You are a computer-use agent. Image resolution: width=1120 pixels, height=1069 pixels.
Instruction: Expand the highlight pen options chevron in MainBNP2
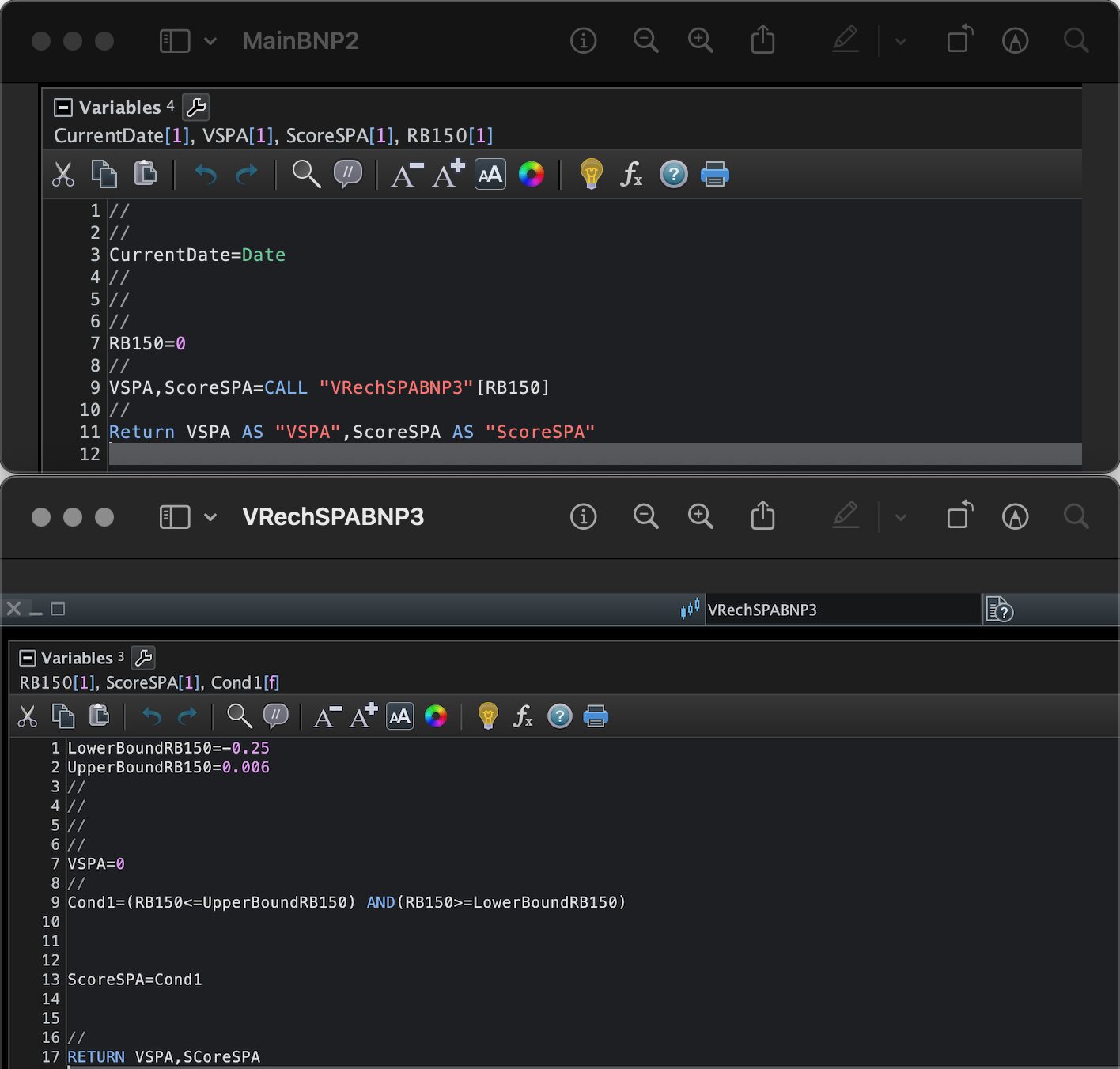(x=900, y=41)
